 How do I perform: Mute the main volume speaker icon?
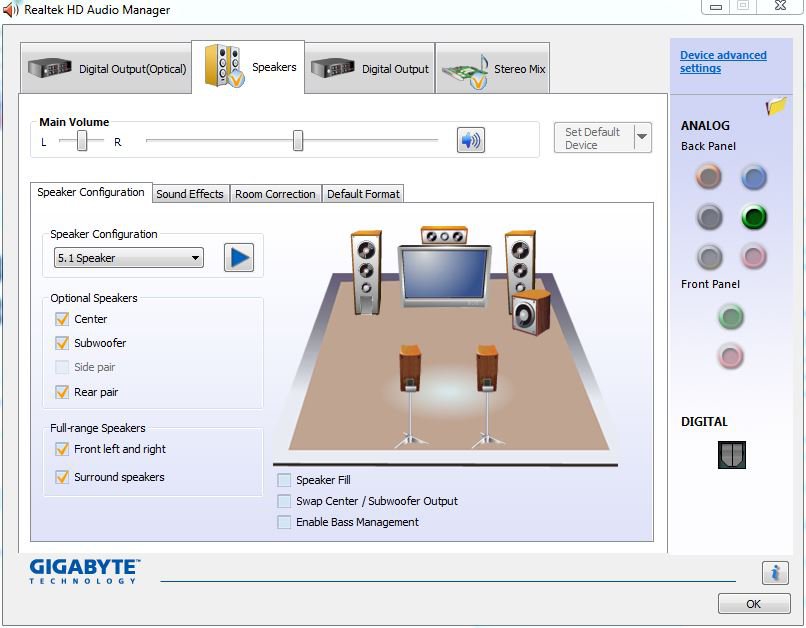click(469, 139)
